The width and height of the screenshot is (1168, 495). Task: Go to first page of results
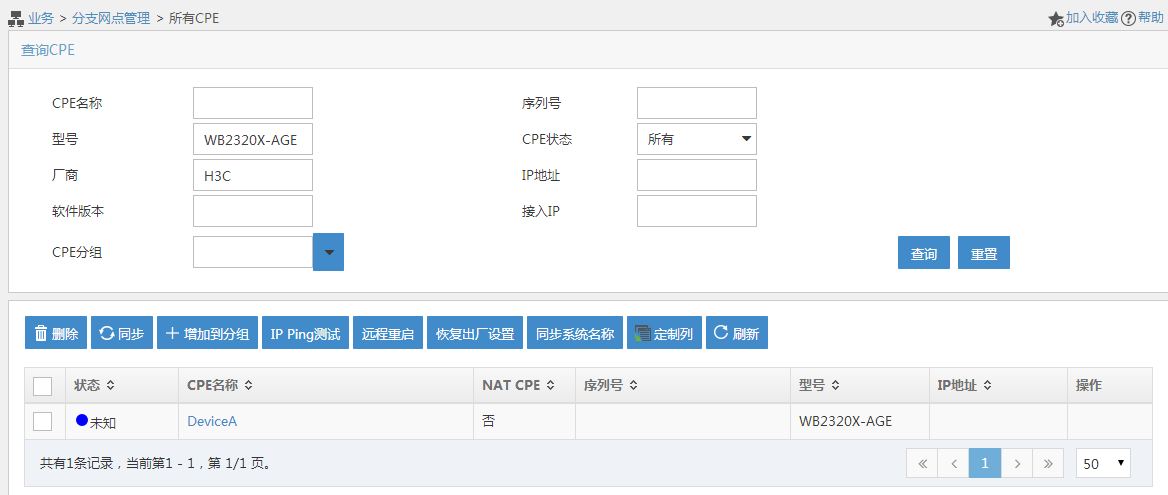click(x=922, y=463)
